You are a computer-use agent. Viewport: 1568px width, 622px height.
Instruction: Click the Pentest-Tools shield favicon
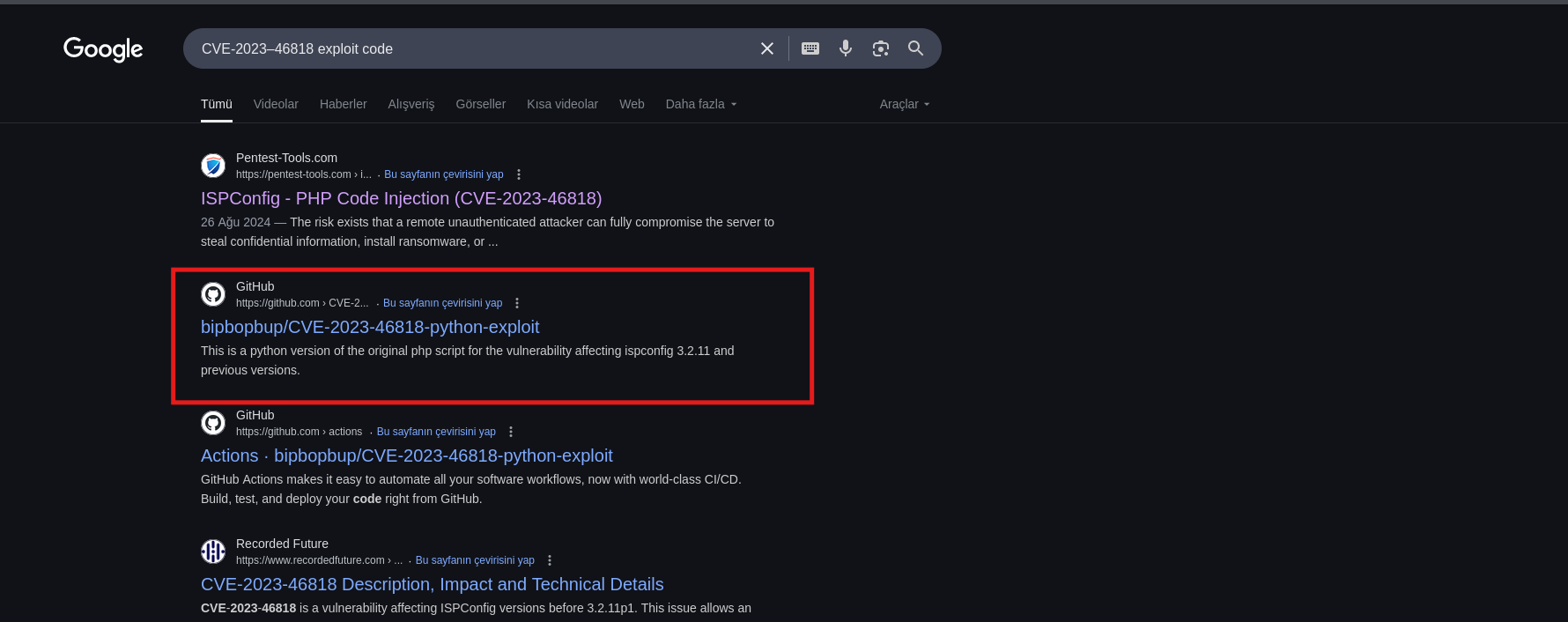tap(213, 166)
